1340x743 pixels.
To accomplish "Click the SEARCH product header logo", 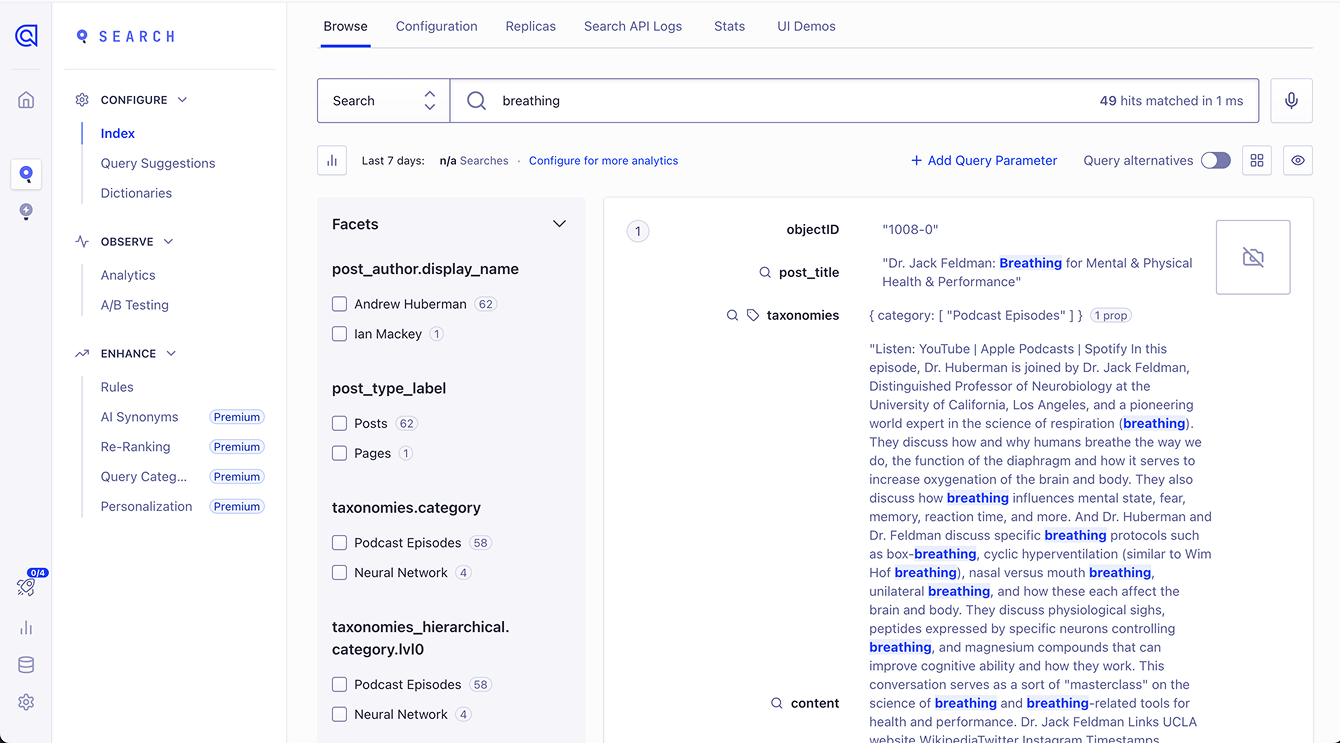I will point(126,36).
